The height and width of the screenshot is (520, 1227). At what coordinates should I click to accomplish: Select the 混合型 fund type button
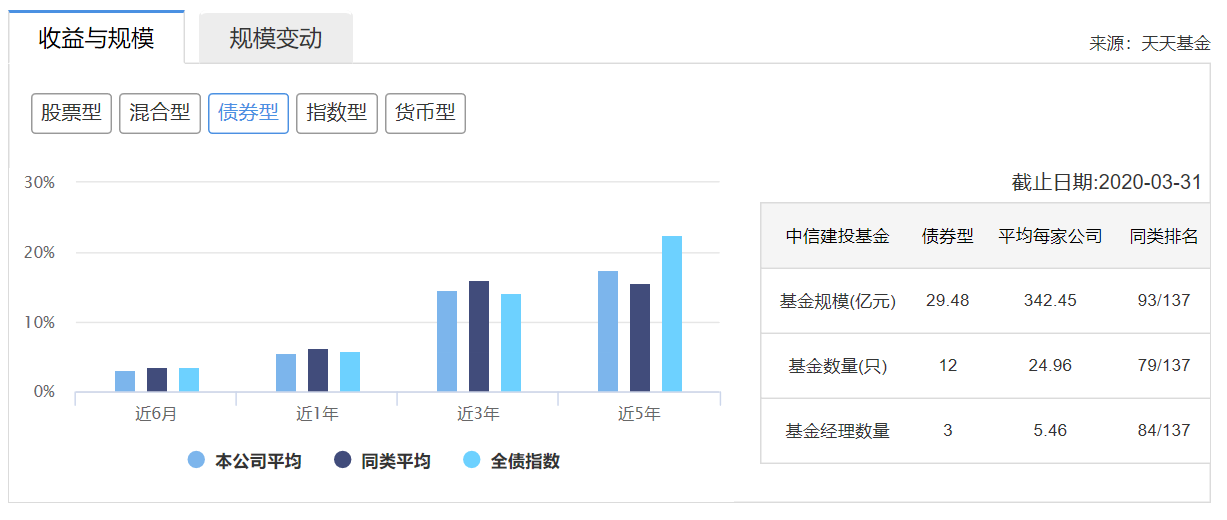[x=160, y=113]
